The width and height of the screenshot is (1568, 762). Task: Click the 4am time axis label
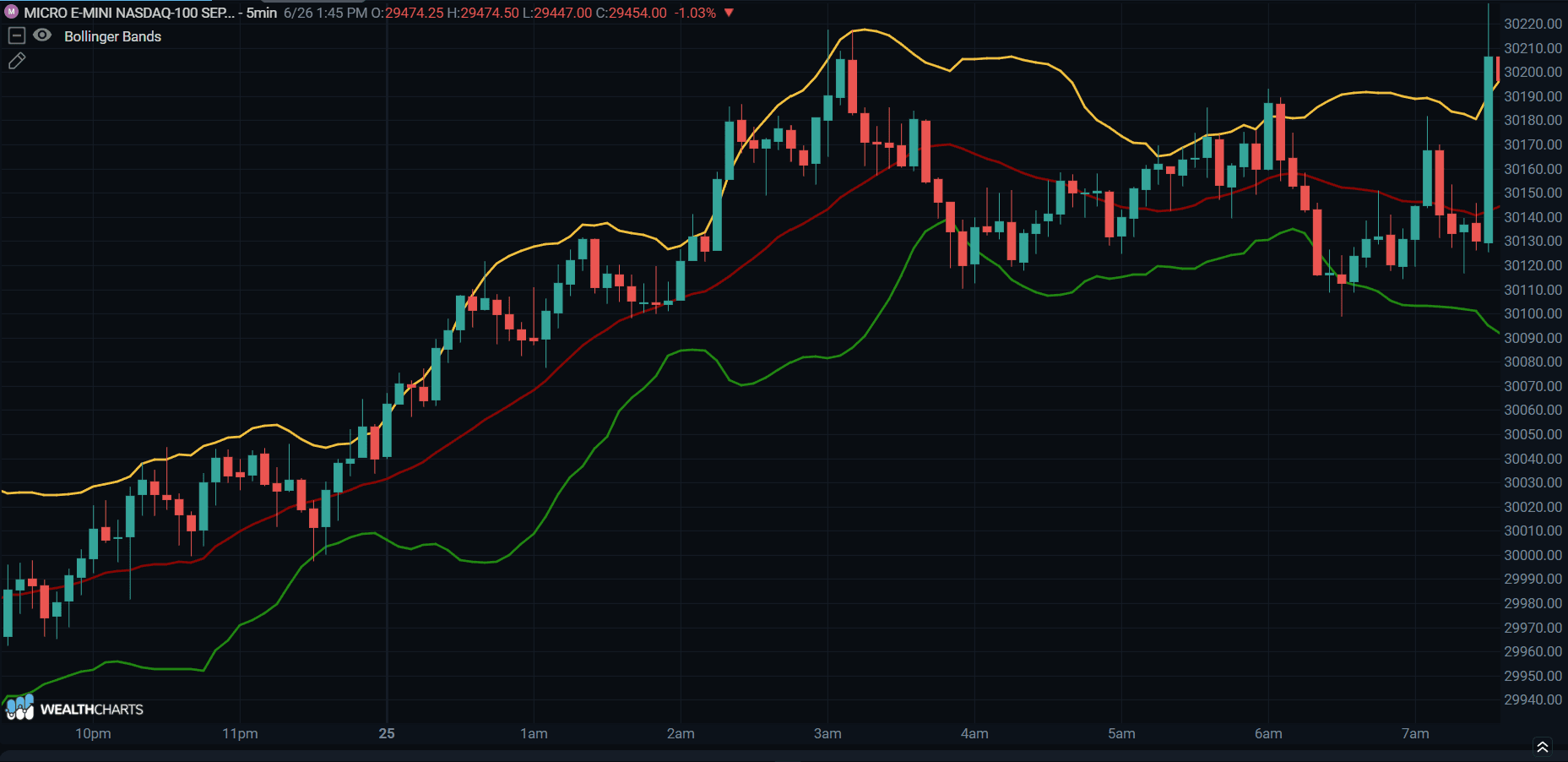point(974,733)
